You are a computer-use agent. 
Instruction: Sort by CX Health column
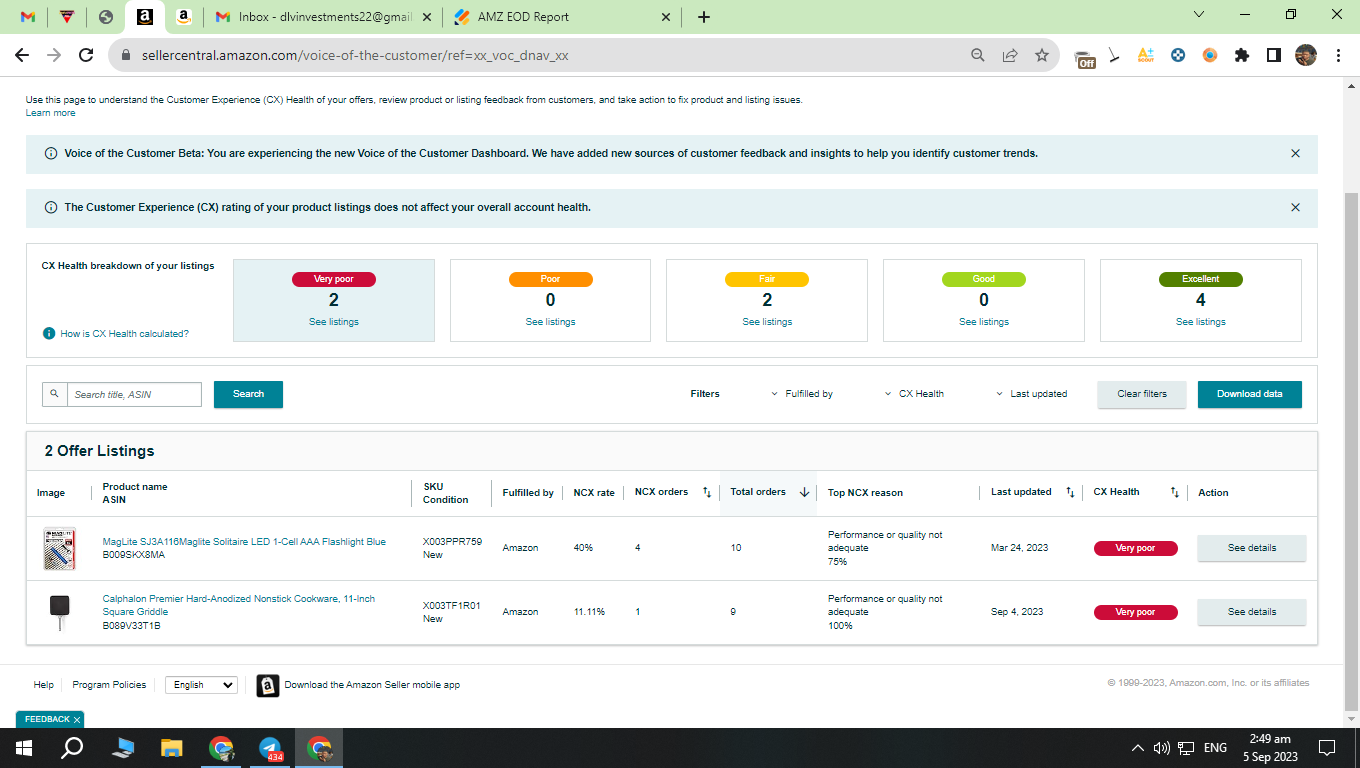(x=1175, y=492)
